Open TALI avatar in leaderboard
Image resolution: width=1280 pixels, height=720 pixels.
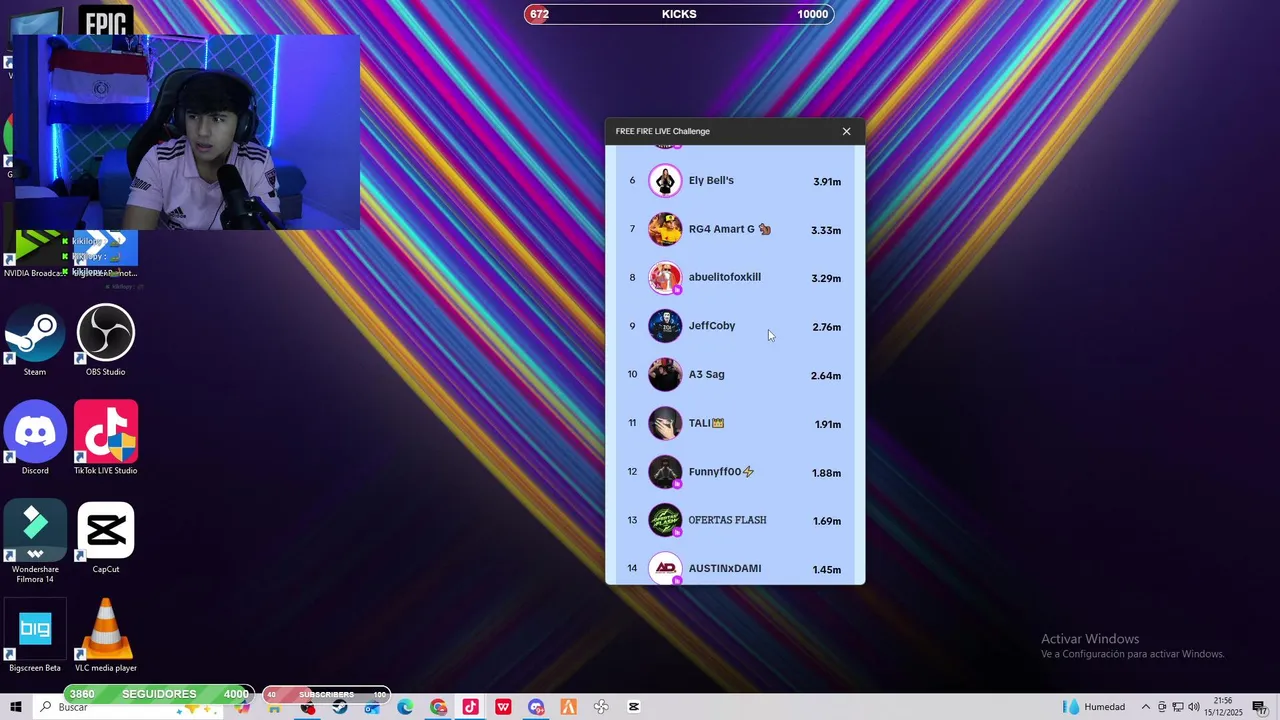665,423
